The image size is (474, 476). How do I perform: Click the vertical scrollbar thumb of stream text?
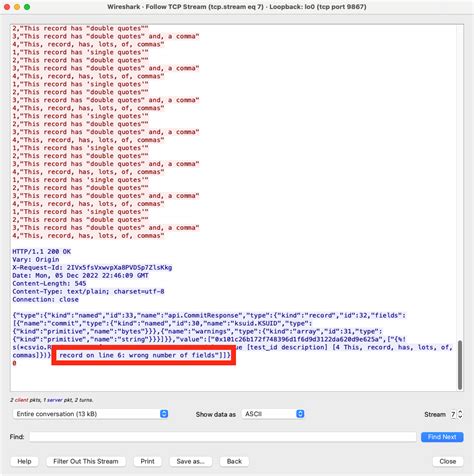pos(460,365)
